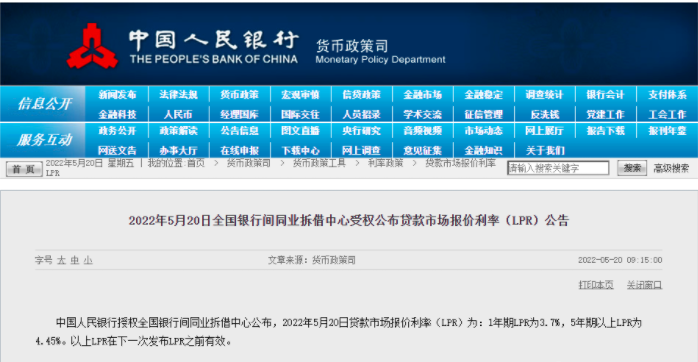Viewport: 698px width, 362px height.
Task: Click 关闭窗口 to close the window
Action: [644, 285]
